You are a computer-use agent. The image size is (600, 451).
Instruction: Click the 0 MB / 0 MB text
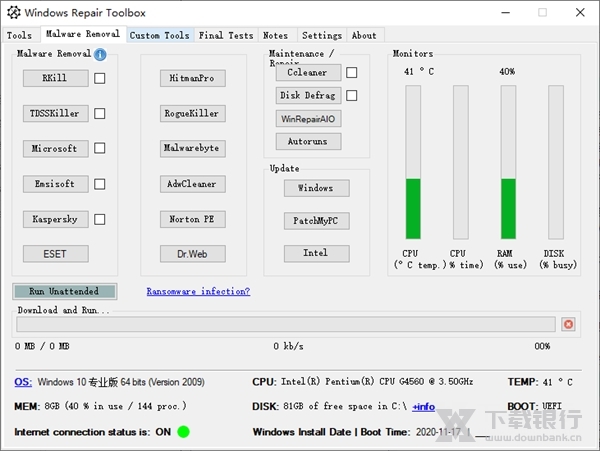pos(42,346)
